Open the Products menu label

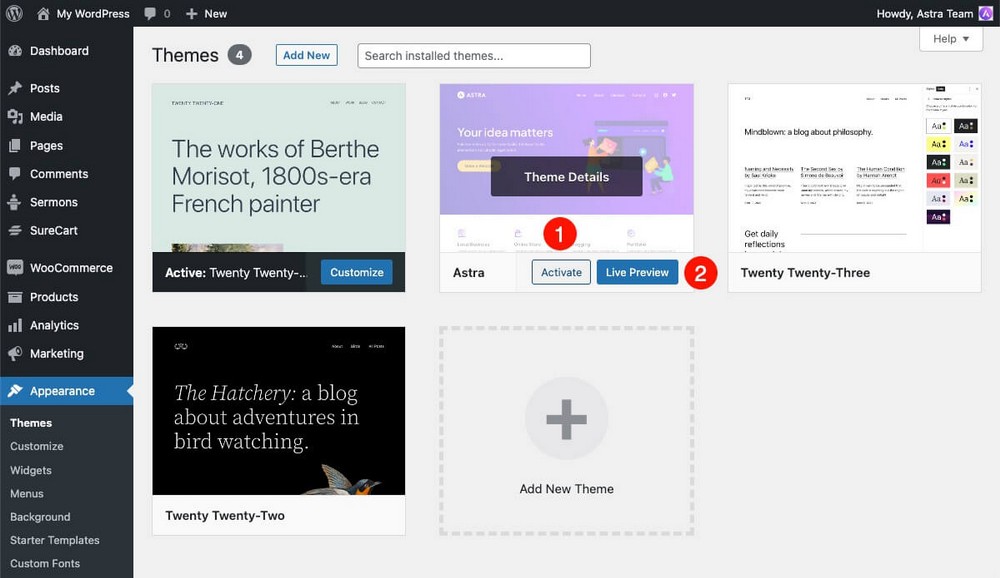coord(54,297)
